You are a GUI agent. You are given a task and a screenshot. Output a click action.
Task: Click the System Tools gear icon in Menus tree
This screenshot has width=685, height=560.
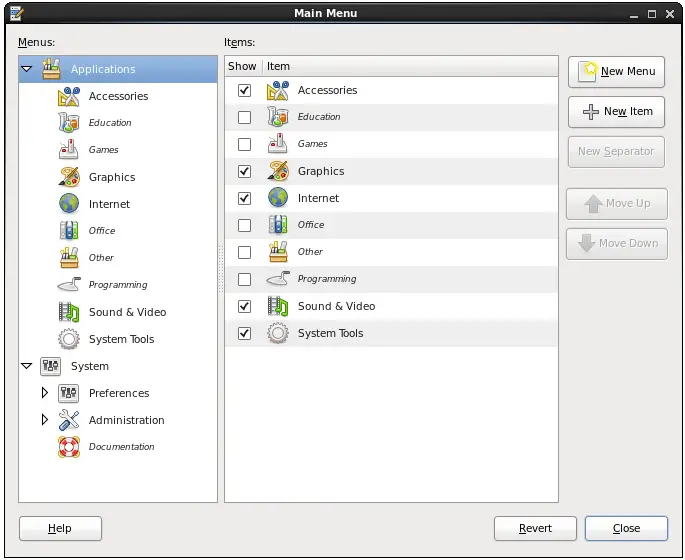click(x=69, y=339)
